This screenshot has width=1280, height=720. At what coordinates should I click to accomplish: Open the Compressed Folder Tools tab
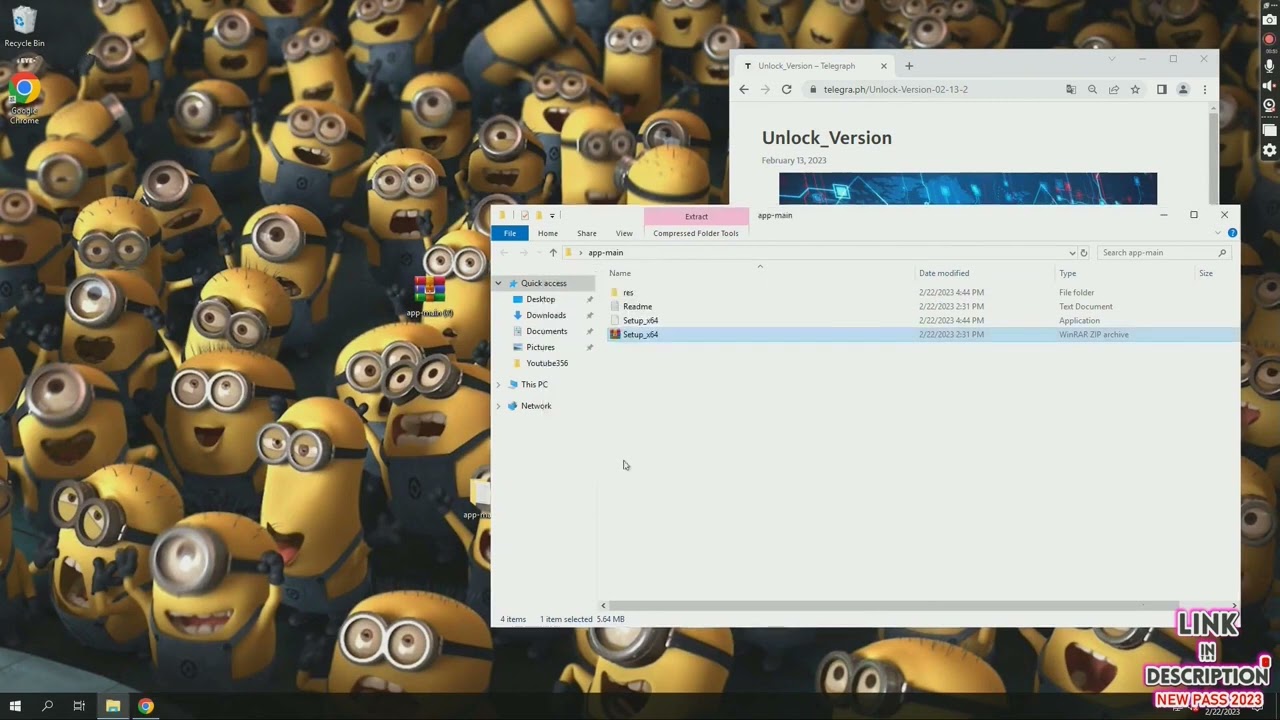click(696, 233)
